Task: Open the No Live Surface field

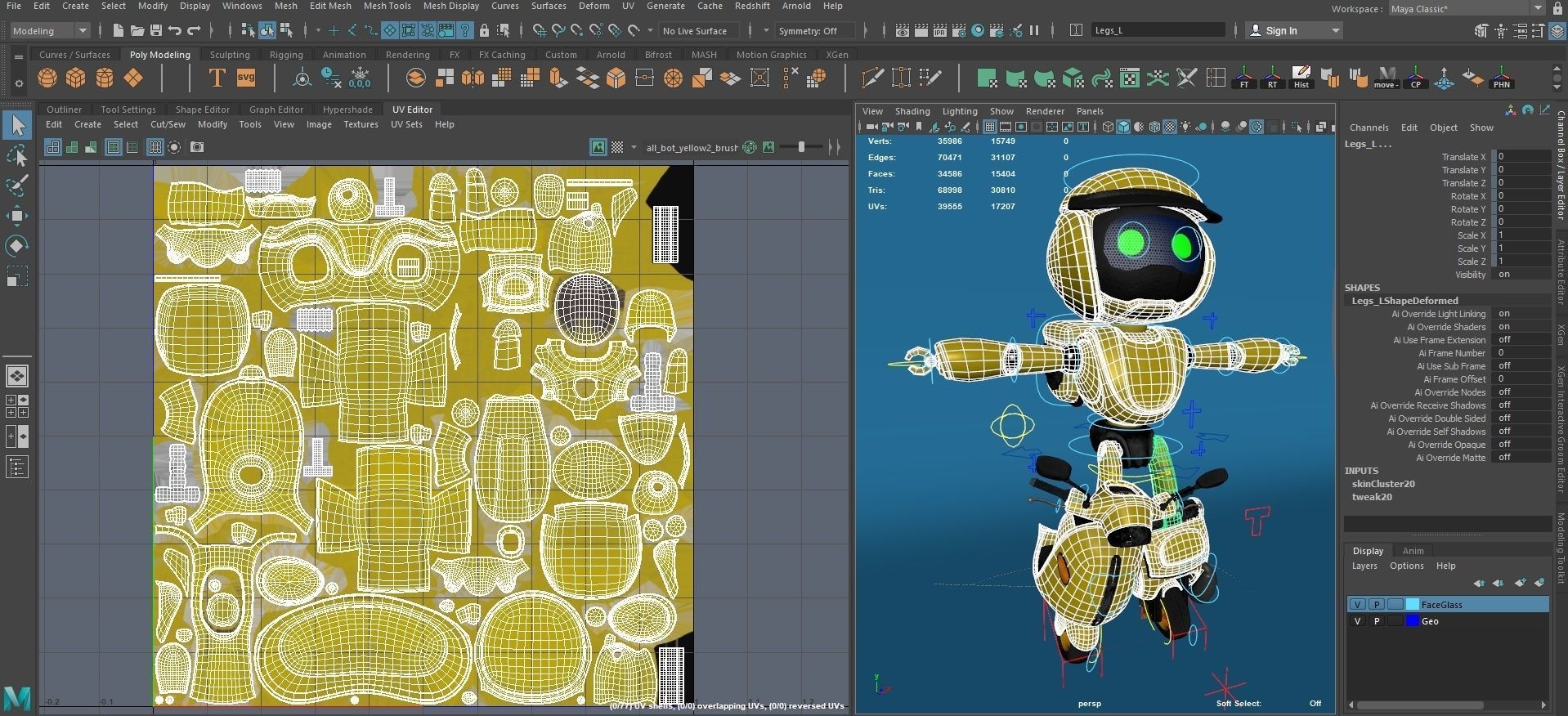Action: (698, 31)
